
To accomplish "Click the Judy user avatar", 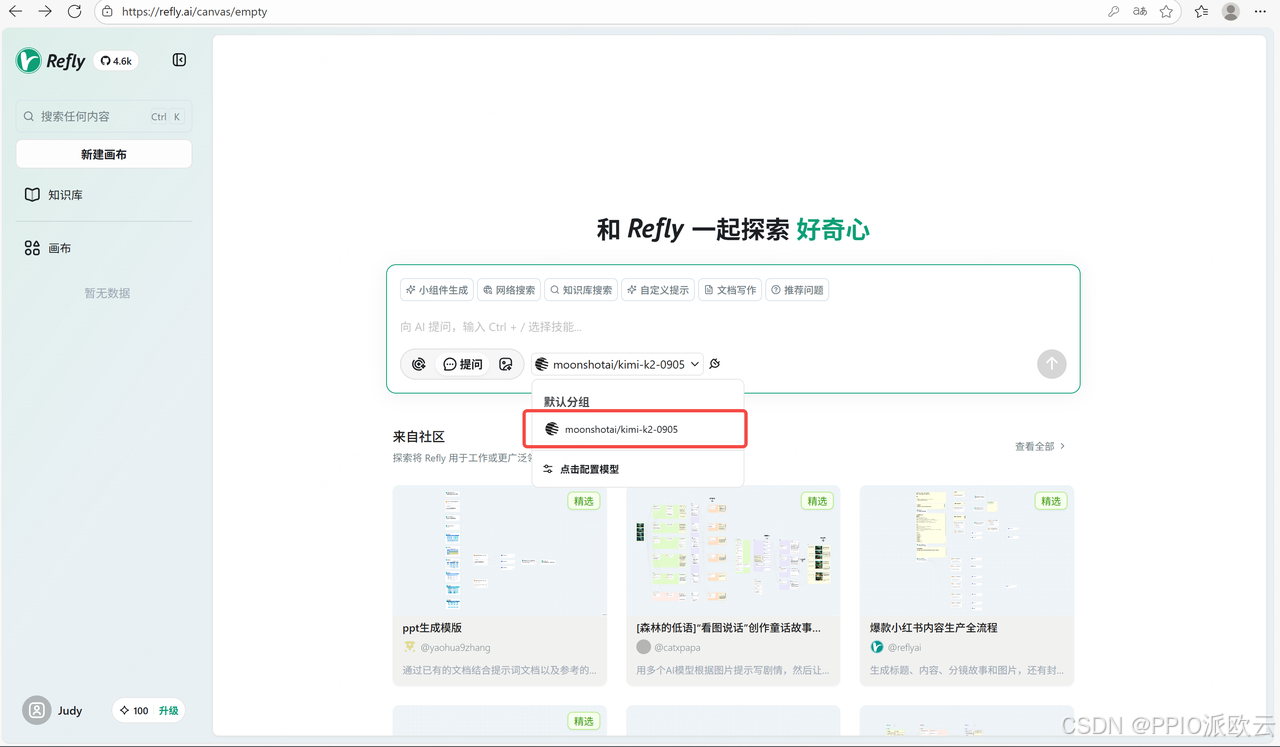I will pyautogui.click(x=37, y=710).
